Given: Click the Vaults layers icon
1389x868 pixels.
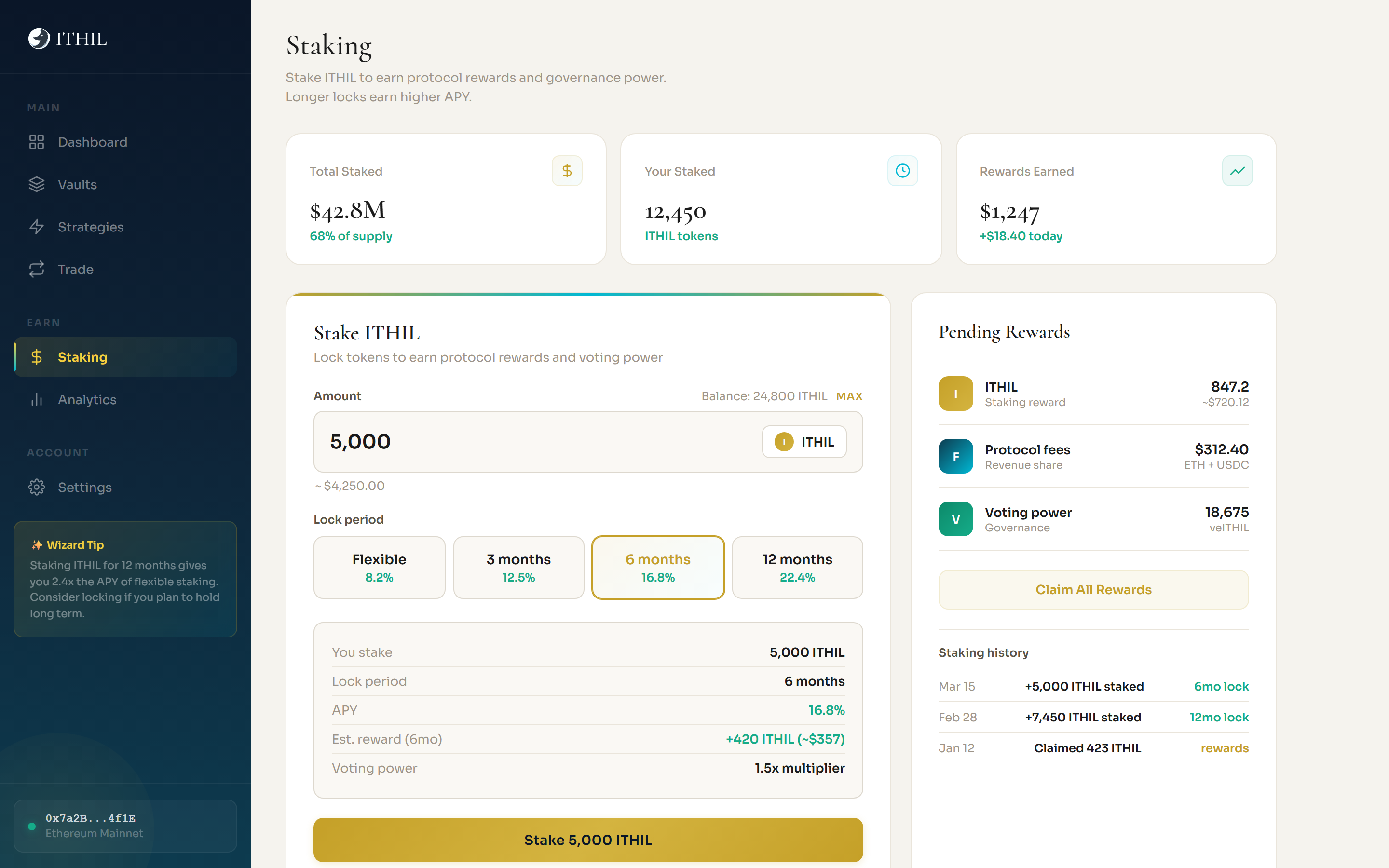Looking at the screenshot, I should tap(37, 184).
